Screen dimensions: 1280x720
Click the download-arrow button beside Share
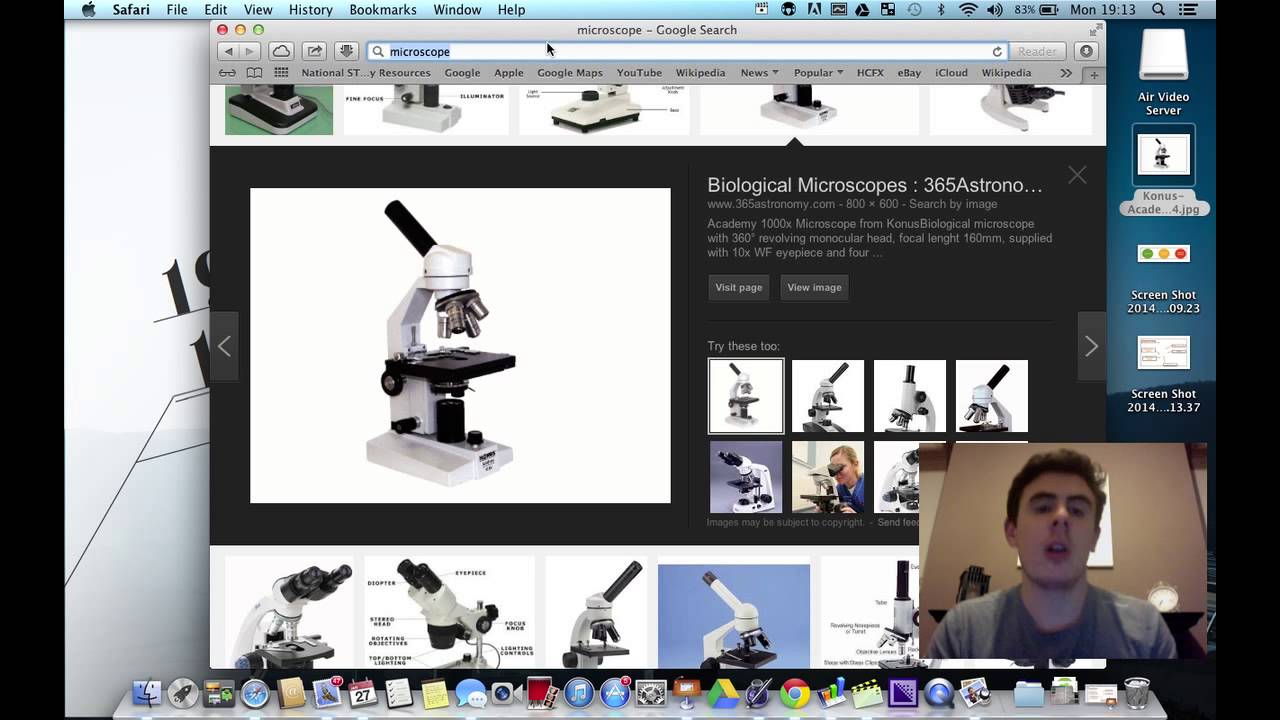[346, 51]
